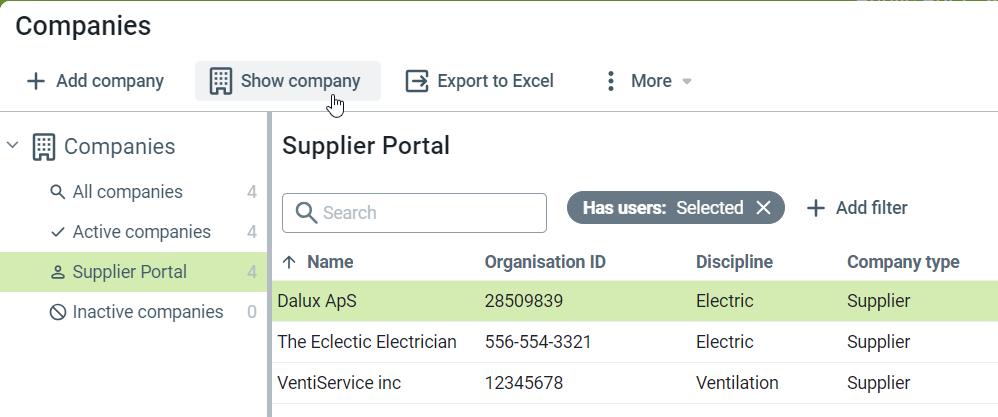Select Supplier Portal in the sidebar

[x=129, y=272]
